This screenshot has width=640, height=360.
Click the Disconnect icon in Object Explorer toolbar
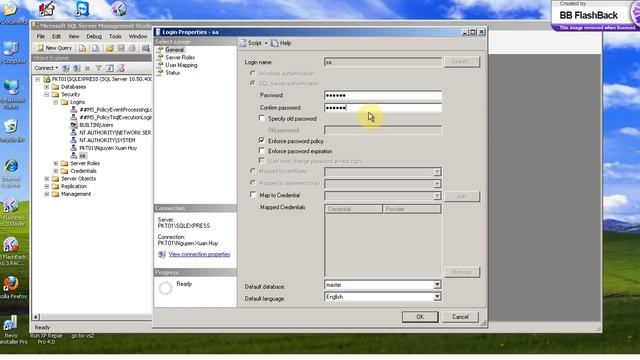[x=76, y=68]
